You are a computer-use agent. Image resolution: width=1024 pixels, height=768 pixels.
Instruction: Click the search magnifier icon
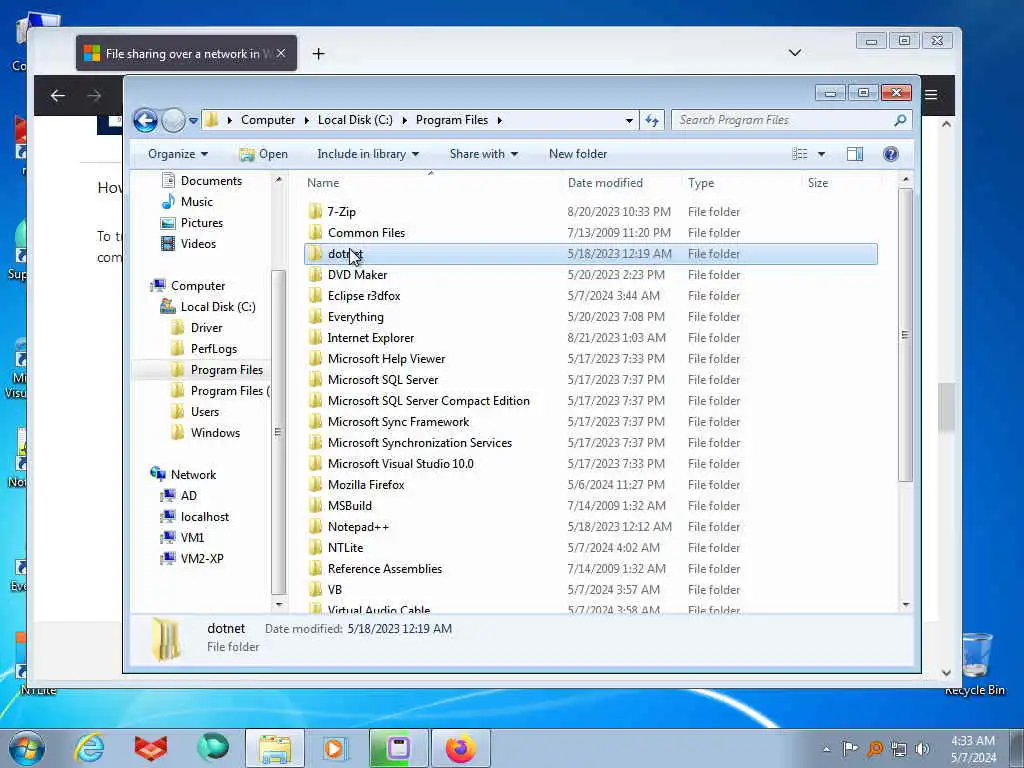[x=900, y=120]
